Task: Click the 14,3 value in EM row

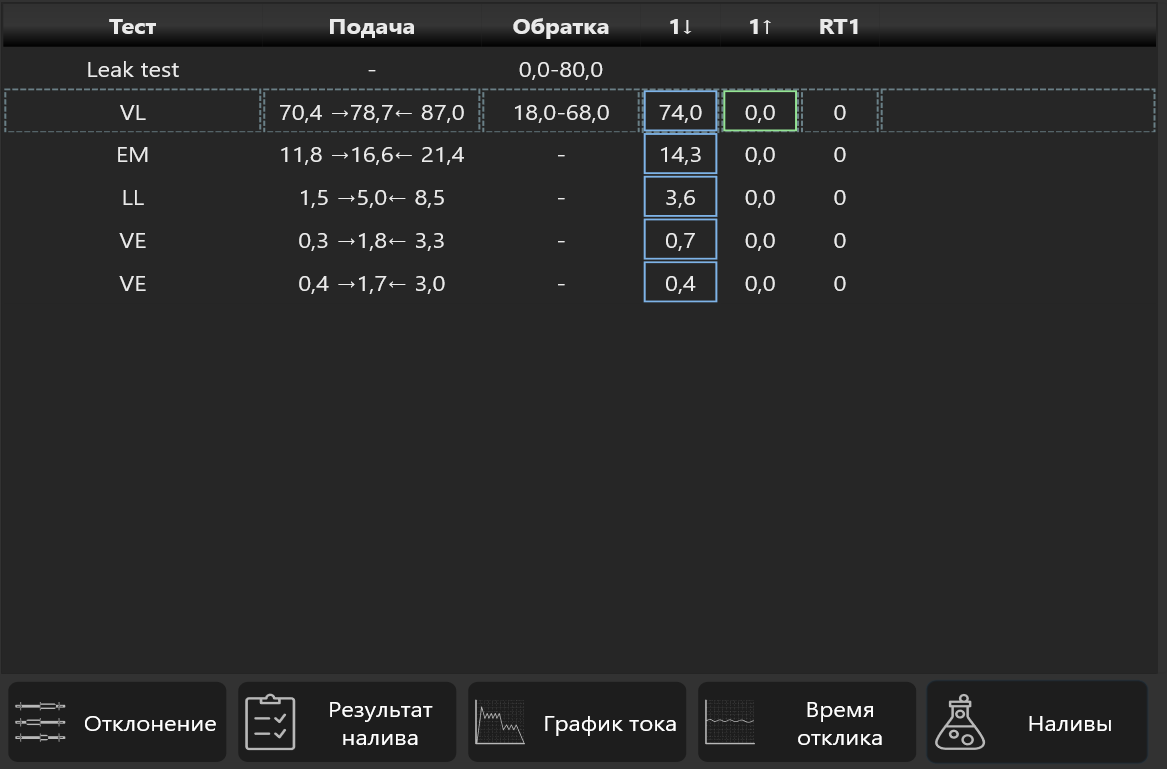Action: 680,154
